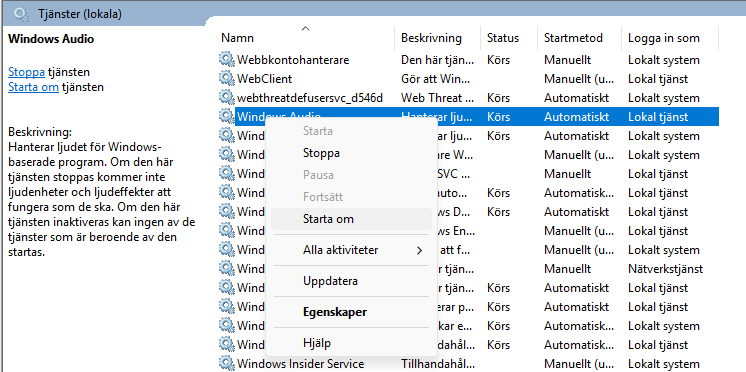746x372 pixels.
Task: Click the greyed-out Fortsätt menu entry
Action: pos(351,197)
